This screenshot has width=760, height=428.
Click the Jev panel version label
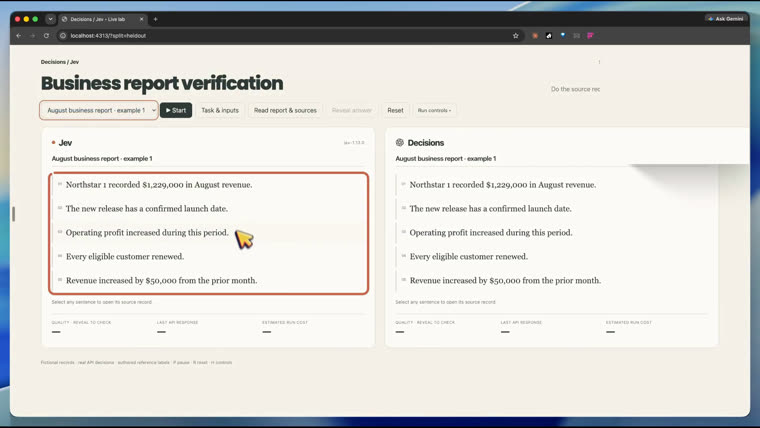(354, 143)
